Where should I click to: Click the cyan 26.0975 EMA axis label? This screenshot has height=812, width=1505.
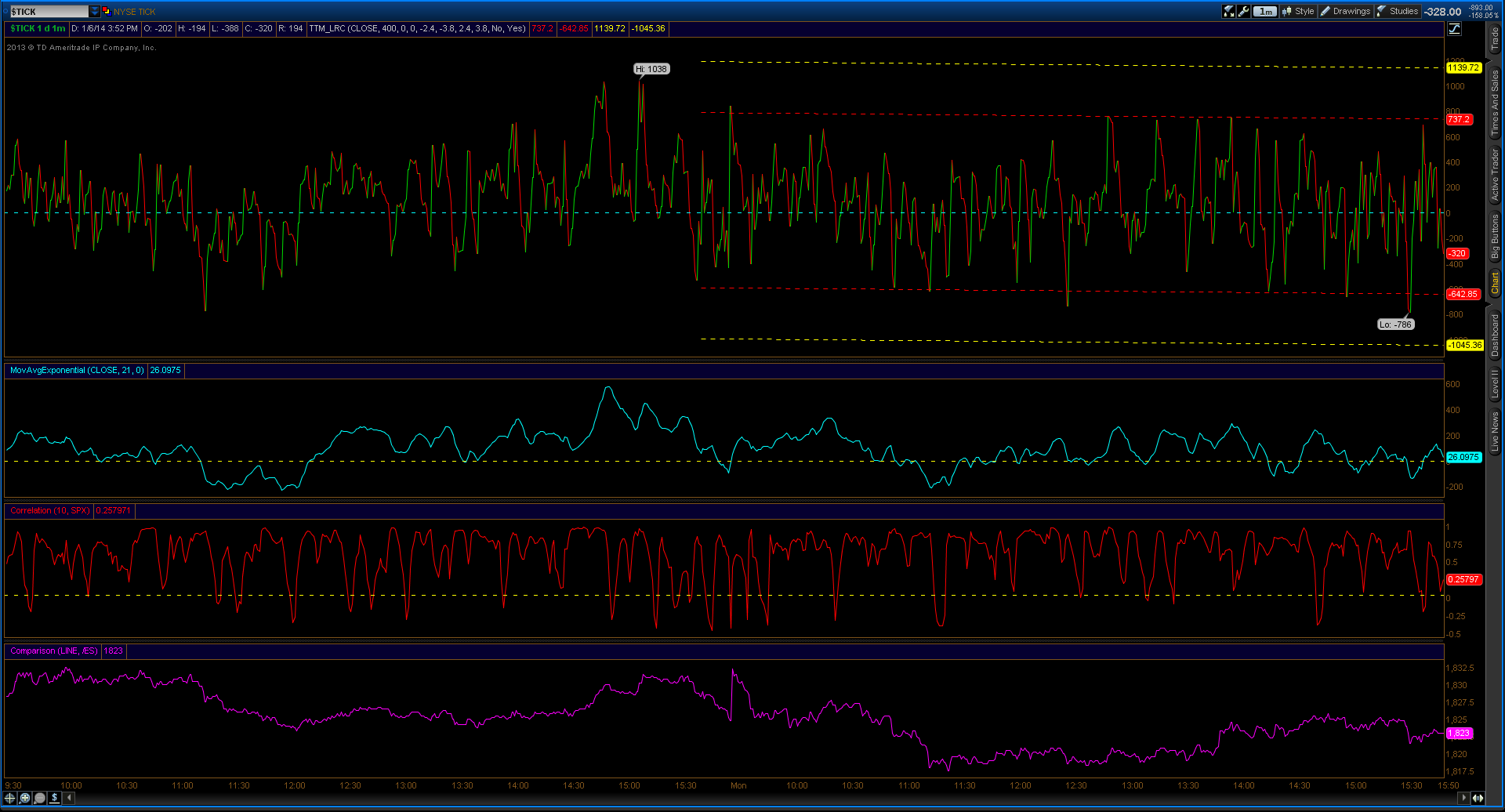(1463, 457)
